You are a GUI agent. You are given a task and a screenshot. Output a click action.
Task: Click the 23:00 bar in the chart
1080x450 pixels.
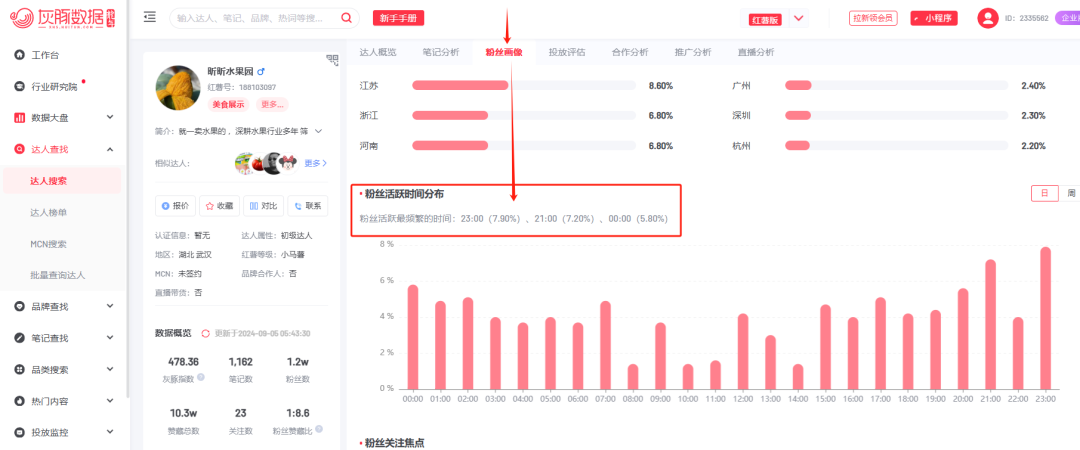pos(1045,318)
